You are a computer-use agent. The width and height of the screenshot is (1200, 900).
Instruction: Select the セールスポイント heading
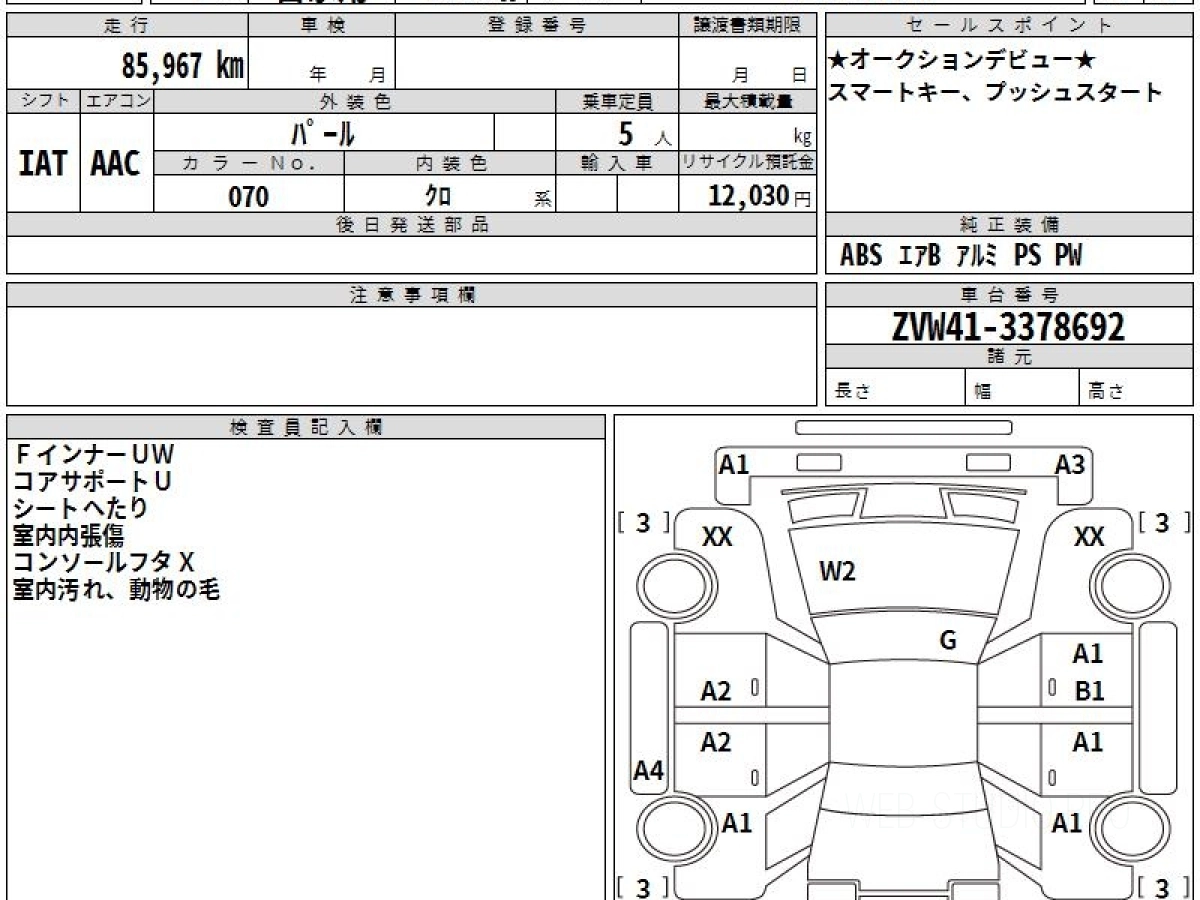coord(1010,26)
